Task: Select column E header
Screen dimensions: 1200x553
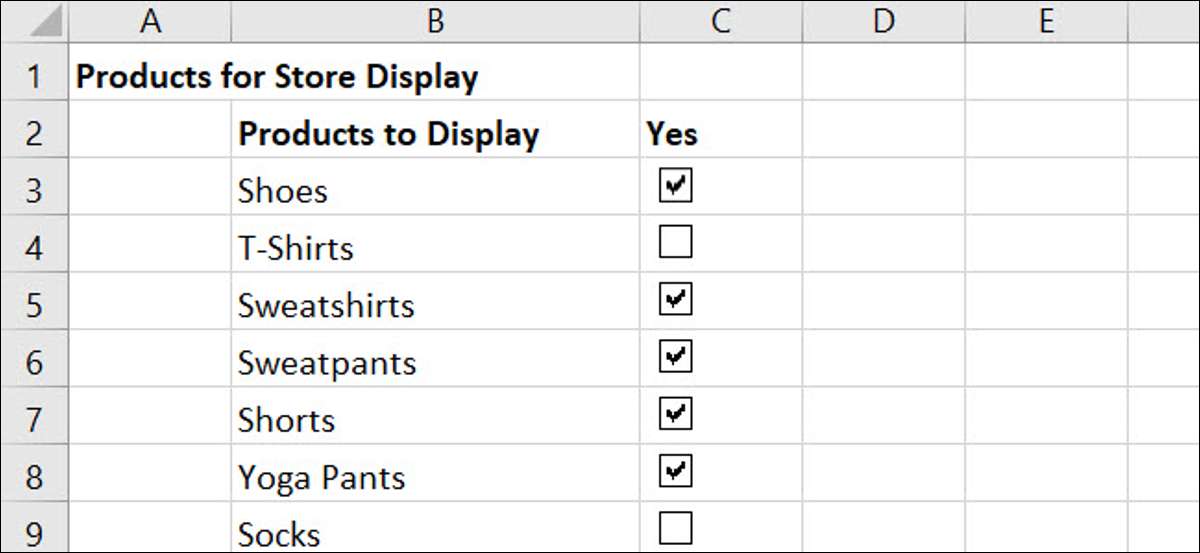Action: pos(1046,22)
